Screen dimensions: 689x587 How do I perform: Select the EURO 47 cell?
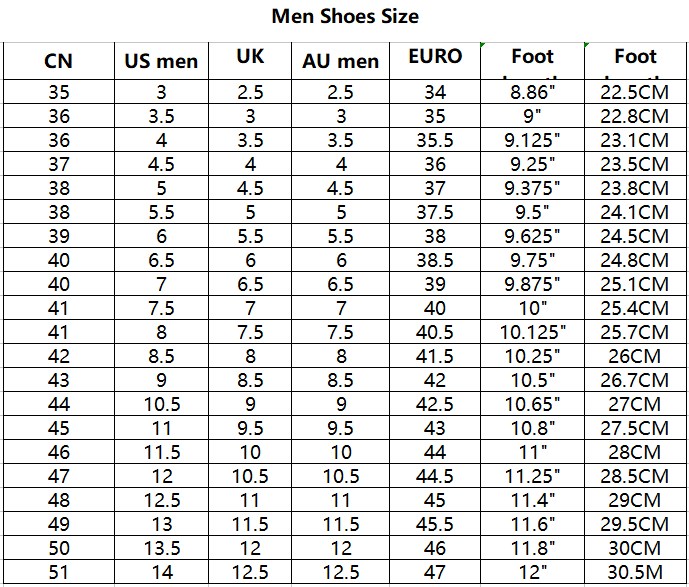coord(435,572)
